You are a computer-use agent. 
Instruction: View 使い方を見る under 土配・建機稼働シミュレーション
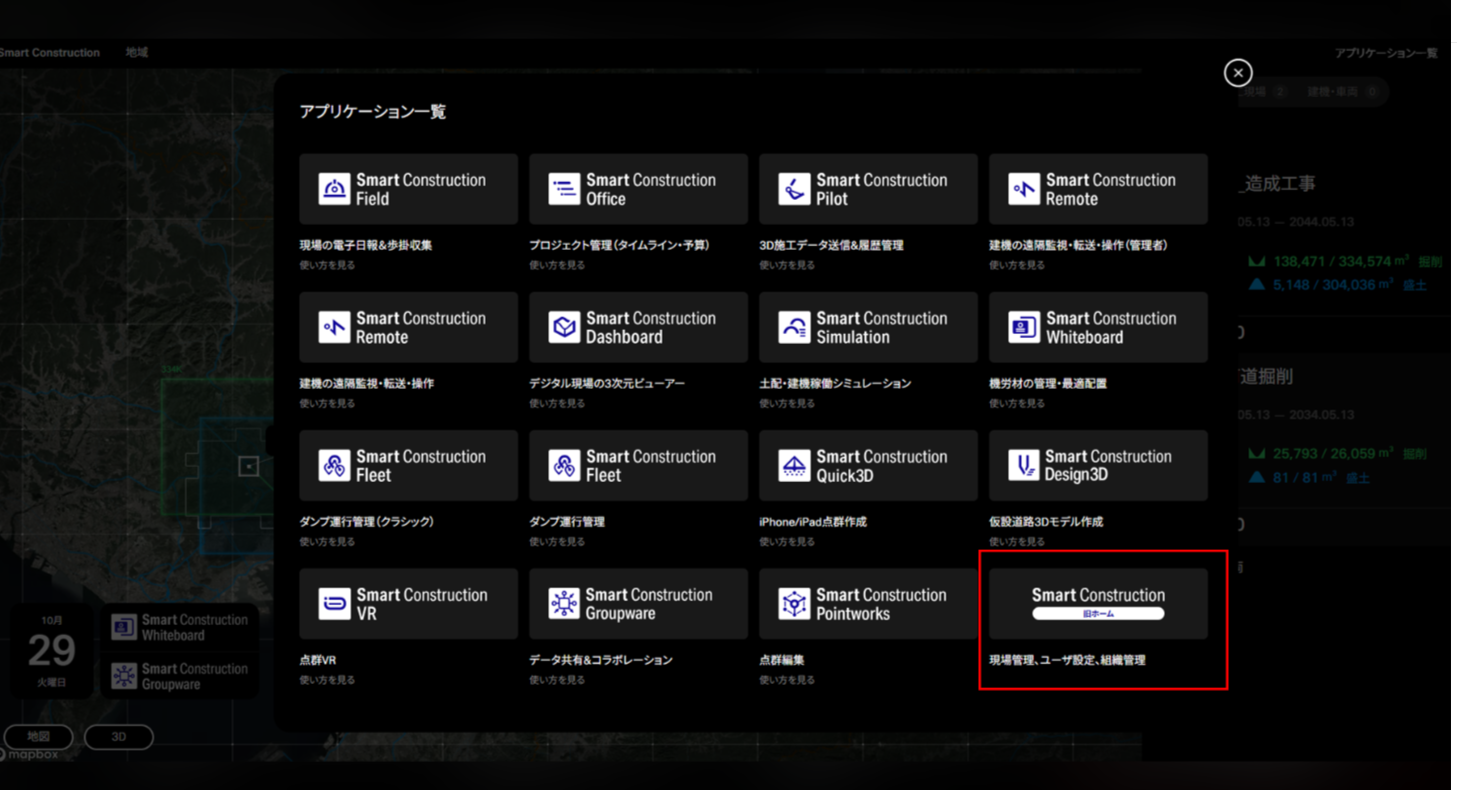pos(787,404)
